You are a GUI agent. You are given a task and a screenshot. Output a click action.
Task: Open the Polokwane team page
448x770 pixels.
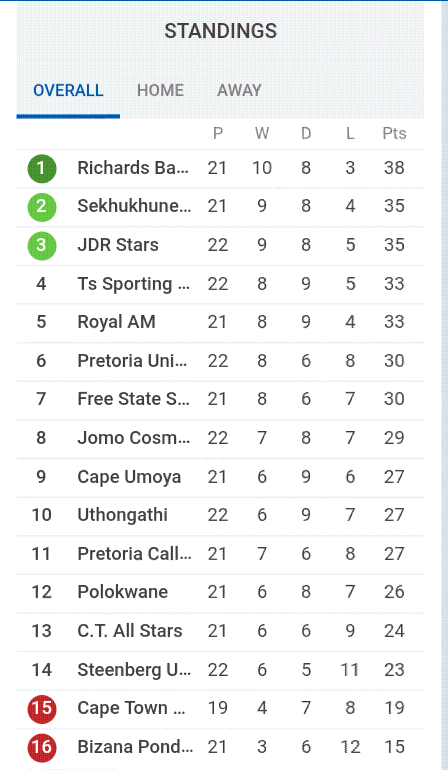[x=122, y=592]
